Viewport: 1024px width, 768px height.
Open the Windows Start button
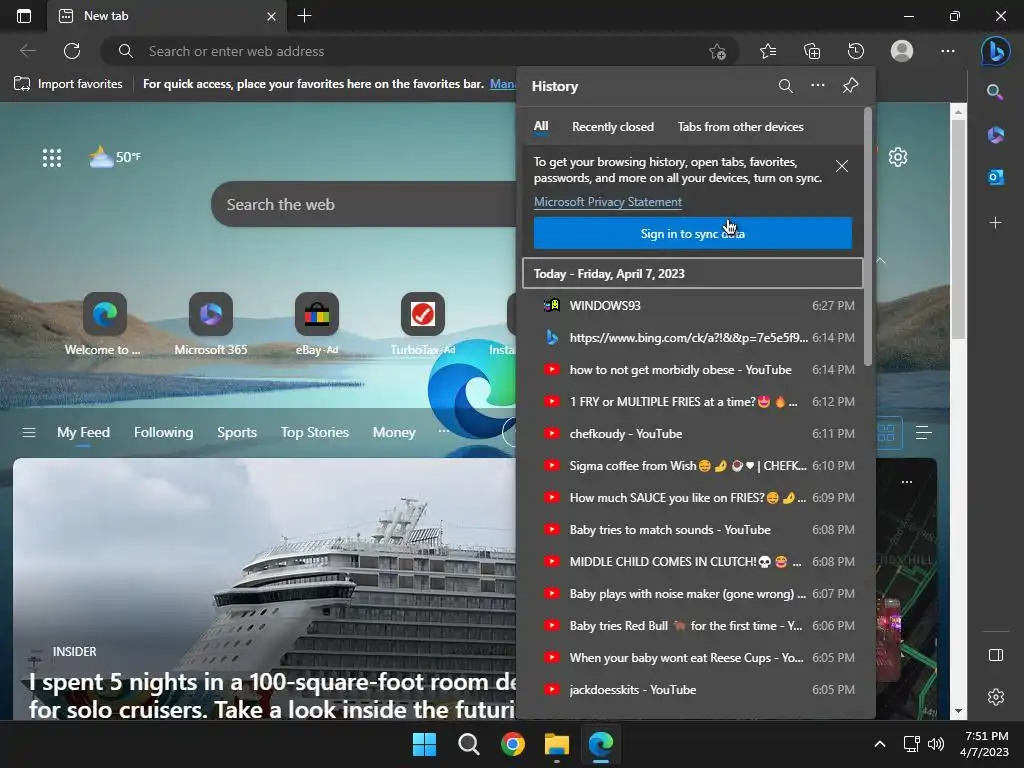pos(424,744)
